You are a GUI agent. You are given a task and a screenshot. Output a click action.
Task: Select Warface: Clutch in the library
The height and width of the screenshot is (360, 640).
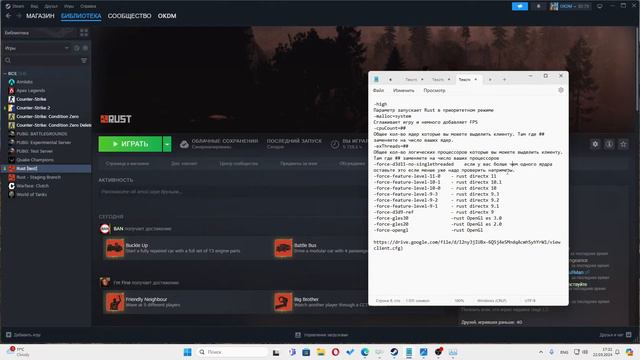click(x=32, y=186)
